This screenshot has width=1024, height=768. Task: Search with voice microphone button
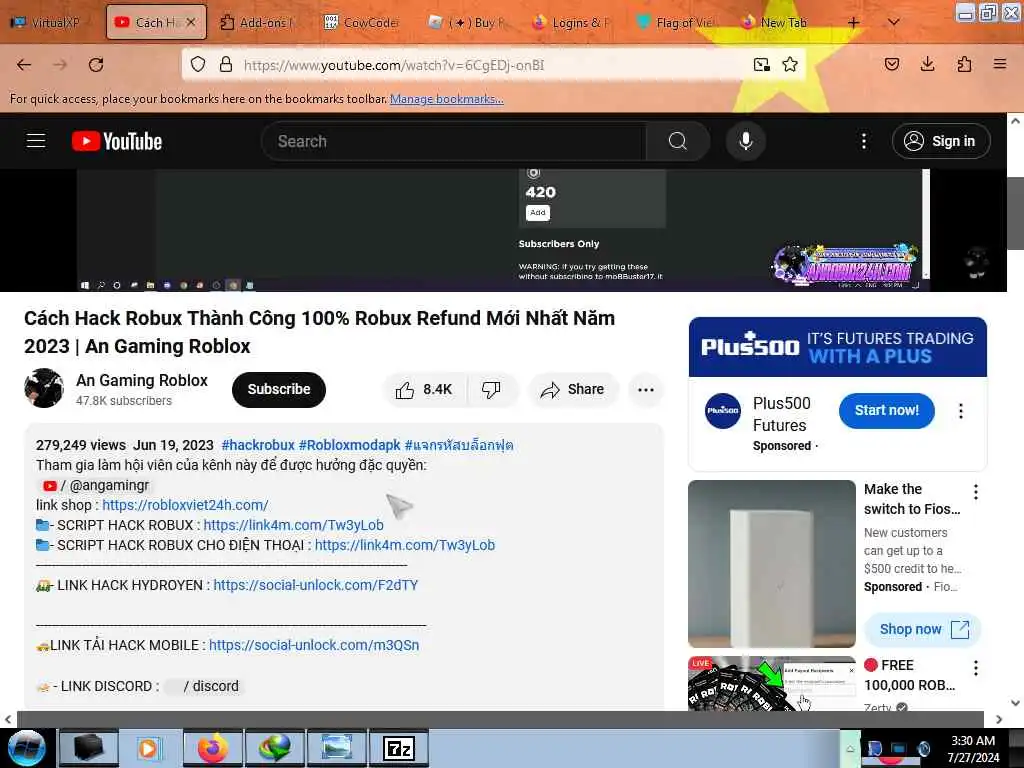746,141
